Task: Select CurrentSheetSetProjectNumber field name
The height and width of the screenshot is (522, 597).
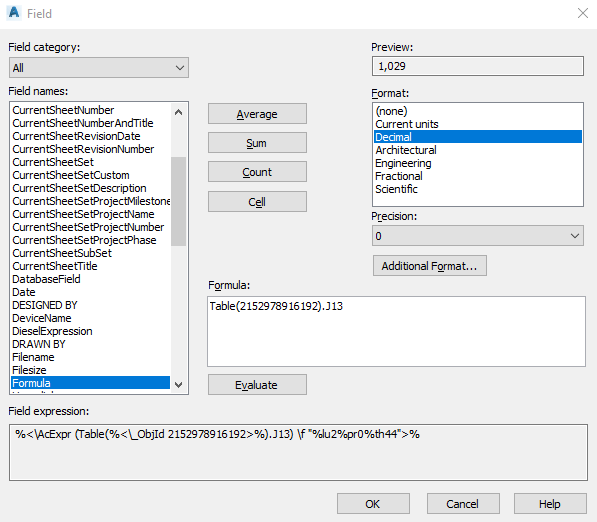Action: (x=91, y=227)
